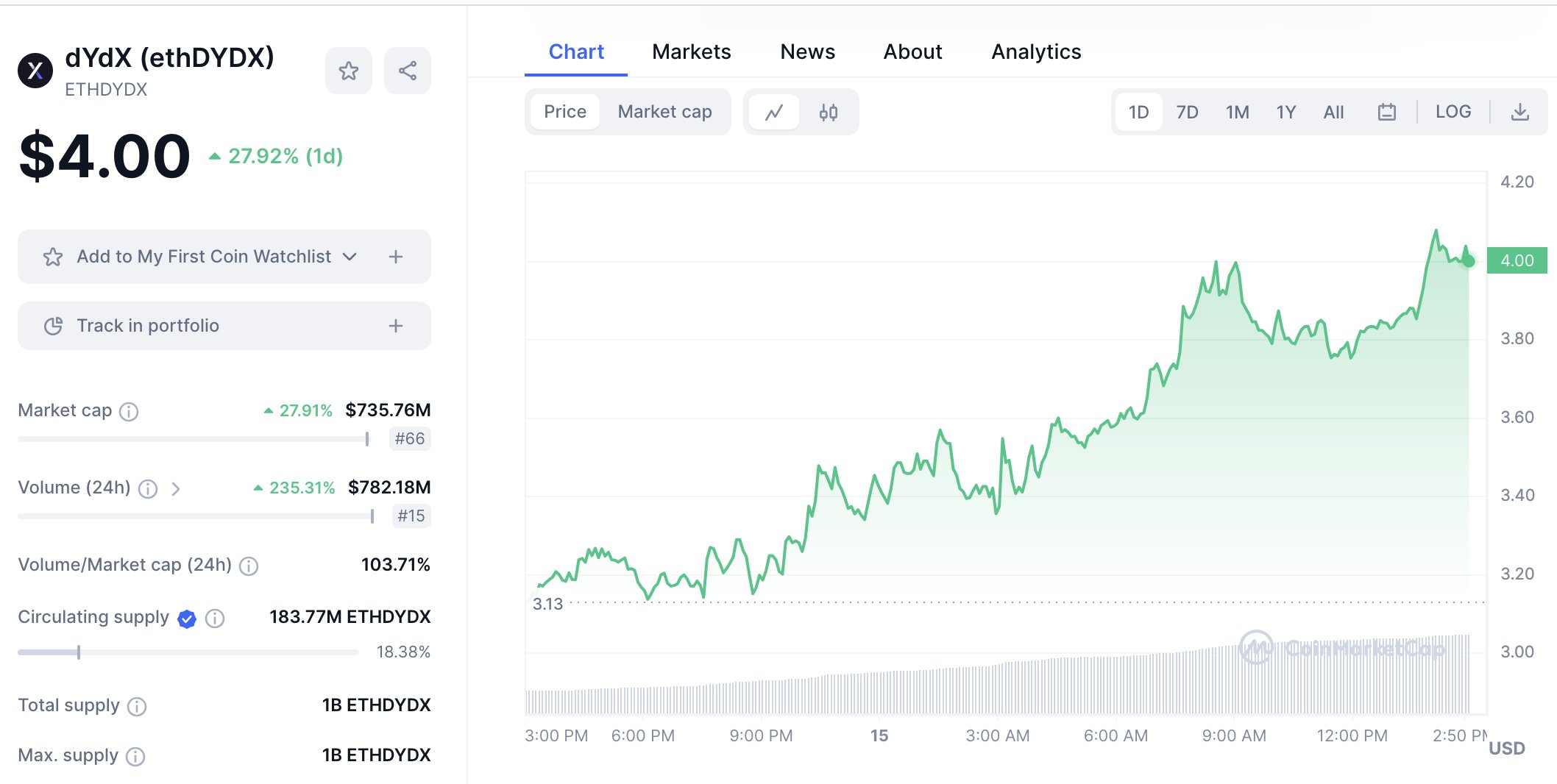Open the News tab

point(807,52)
